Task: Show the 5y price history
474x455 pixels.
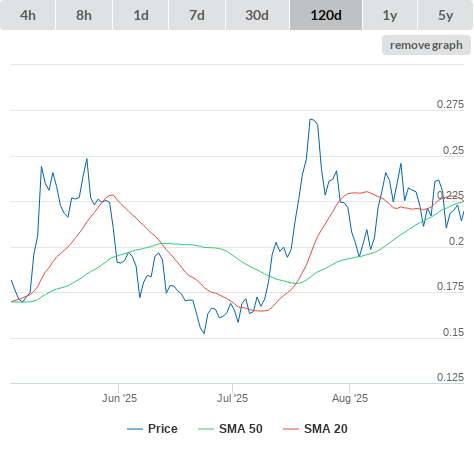Action: pyautogui.click(x=446, y=15)
